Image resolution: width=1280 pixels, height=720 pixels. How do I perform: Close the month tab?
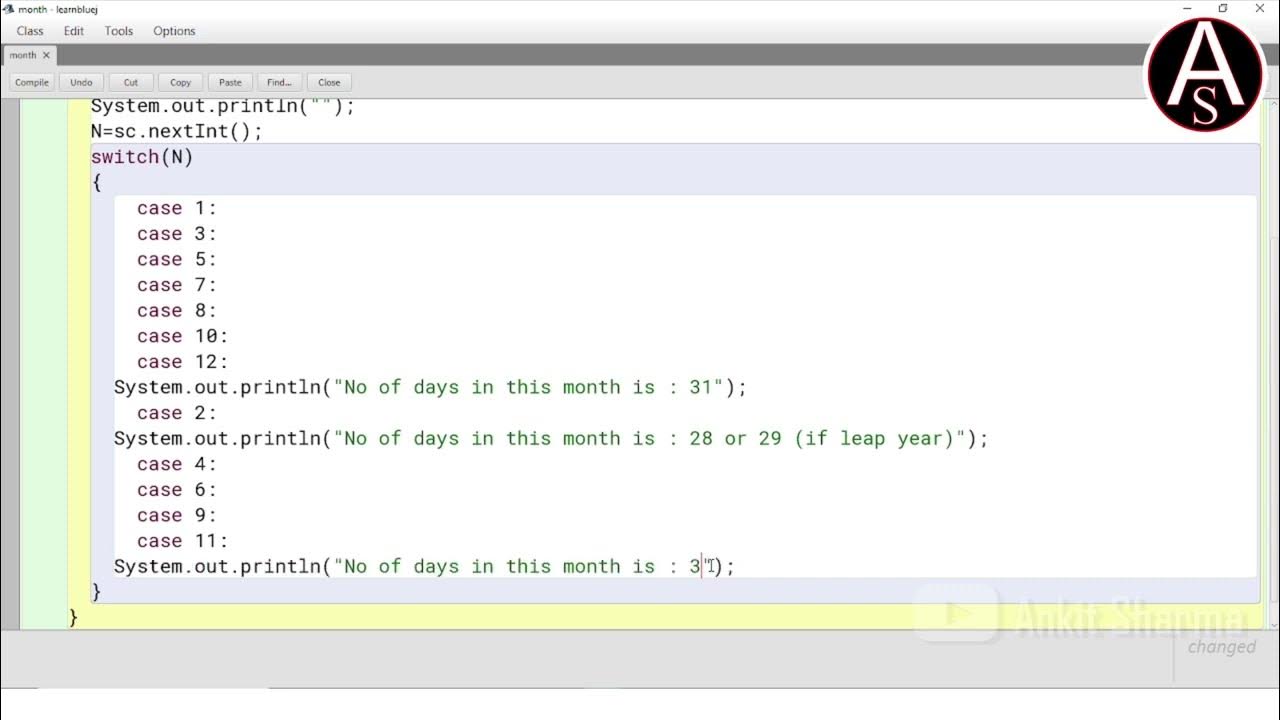[46, 55]
